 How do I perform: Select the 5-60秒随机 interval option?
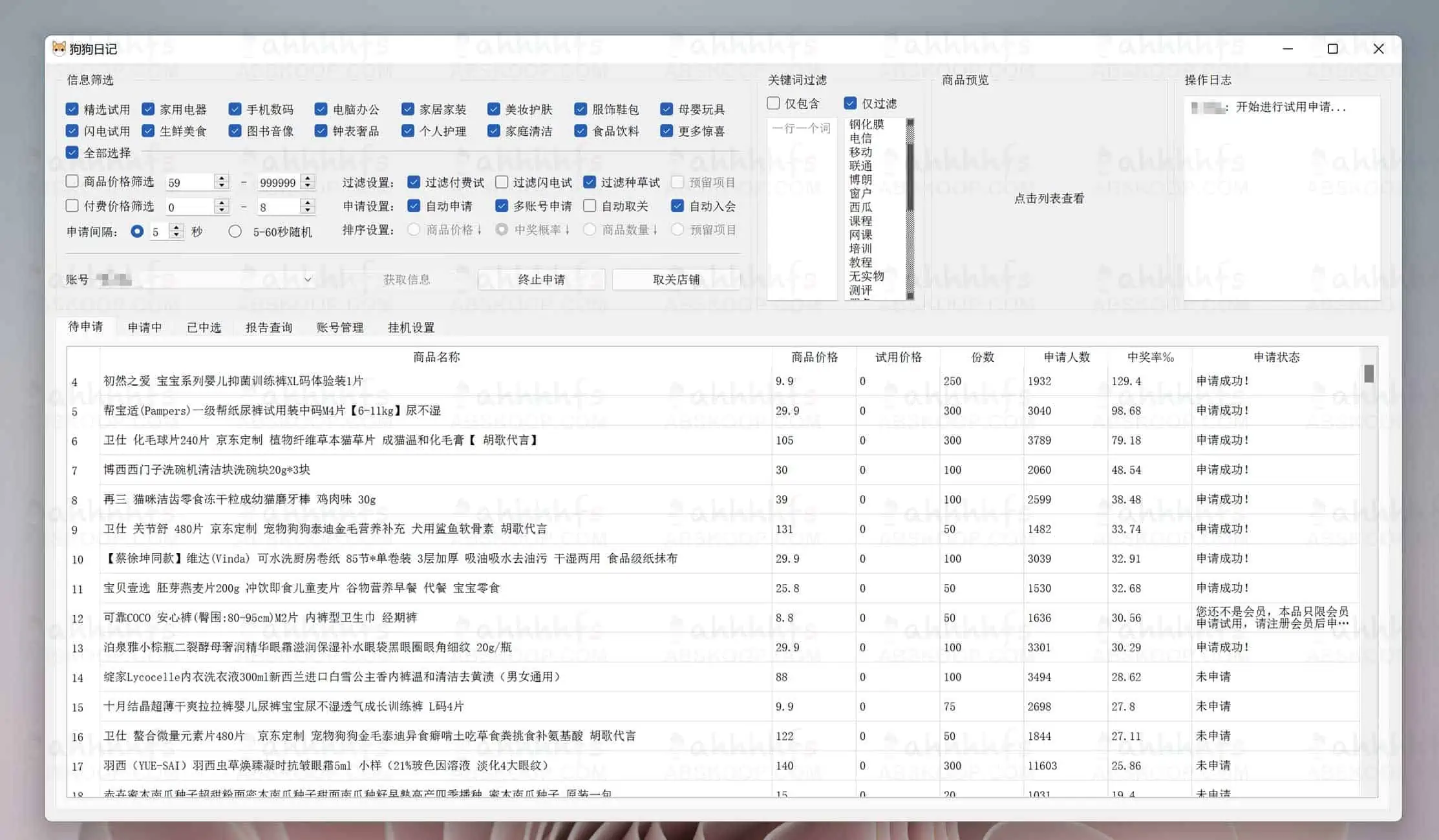pos(235,231)
